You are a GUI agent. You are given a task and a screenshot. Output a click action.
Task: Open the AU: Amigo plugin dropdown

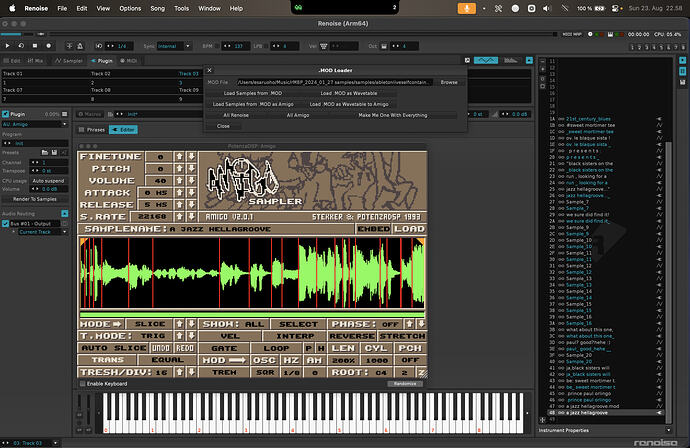35,125
